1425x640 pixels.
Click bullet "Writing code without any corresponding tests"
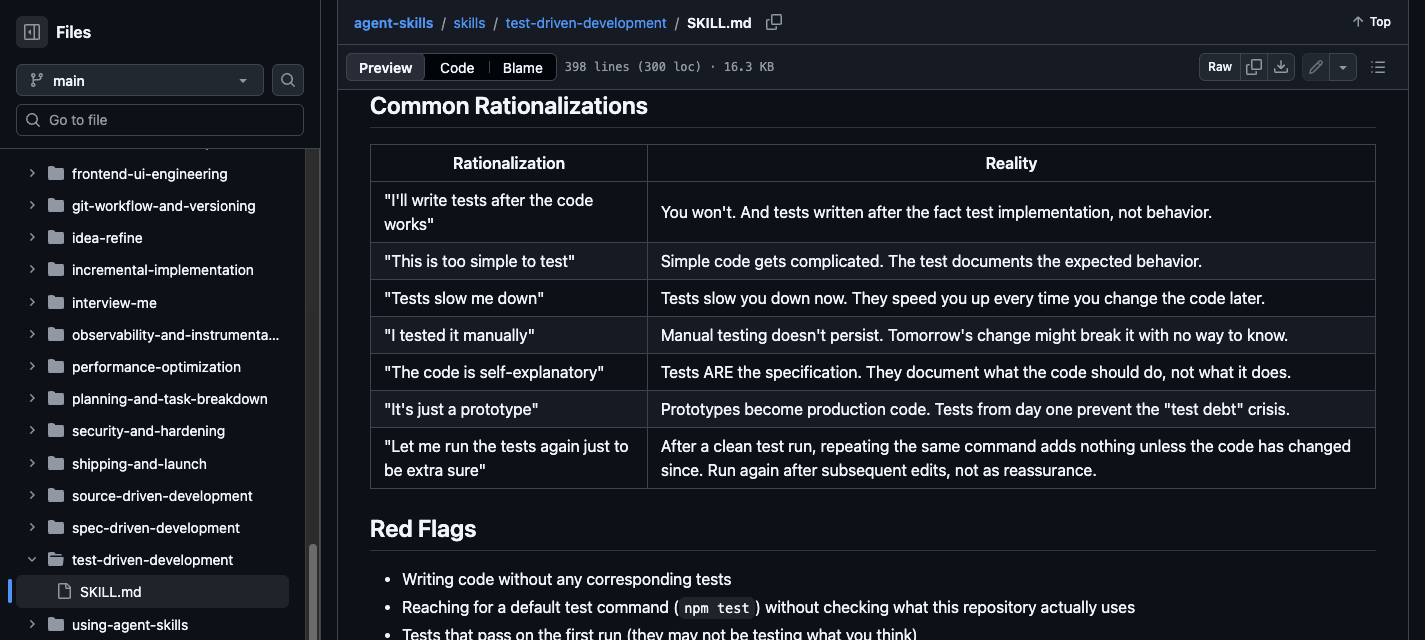pyautogui.click(x=567, y=579)
